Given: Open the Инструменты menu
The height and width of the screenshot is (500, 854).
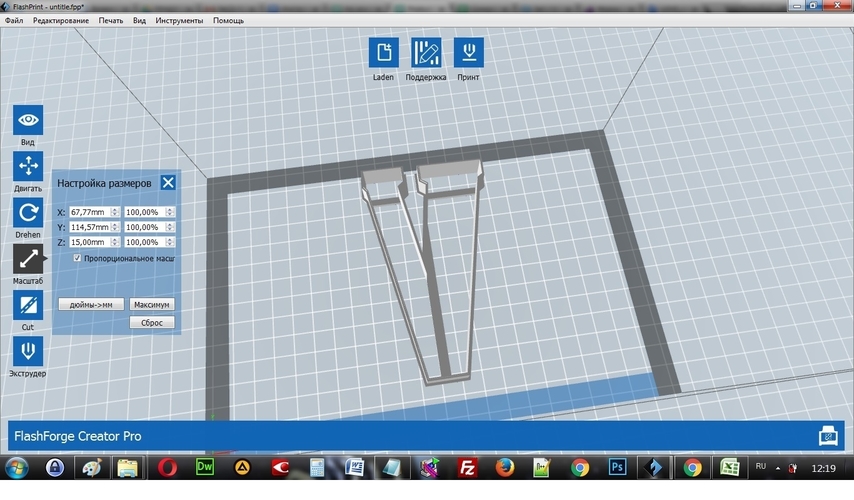Looking at the screenshot, I should 179,20.
